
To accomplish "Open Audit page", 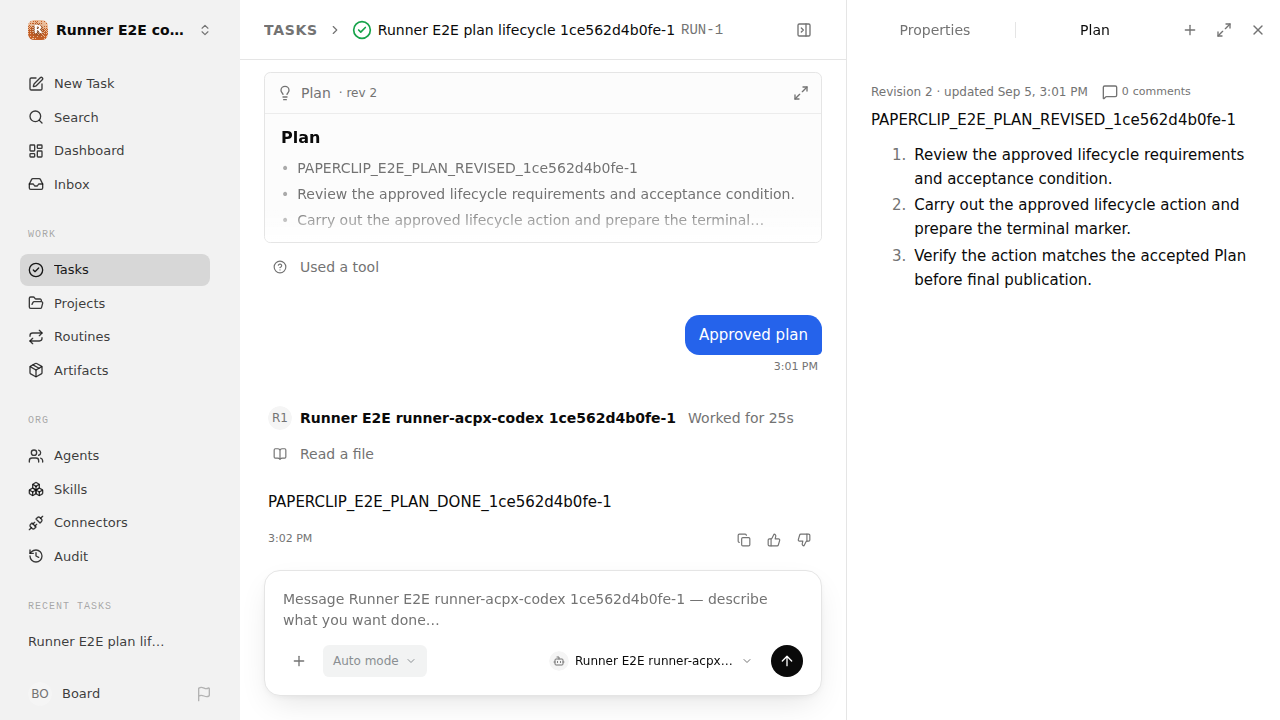I will click(x=115, y=556).
